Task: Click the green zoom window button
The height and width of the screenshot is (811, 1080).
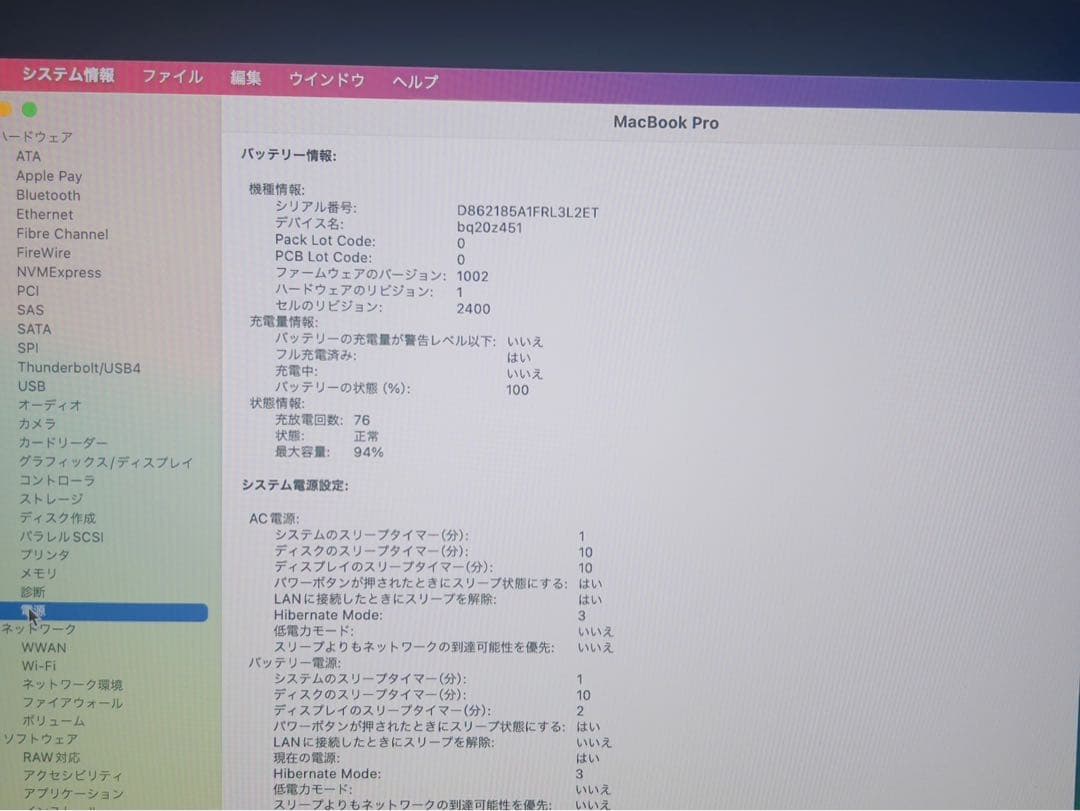Action: coord(29,110)
